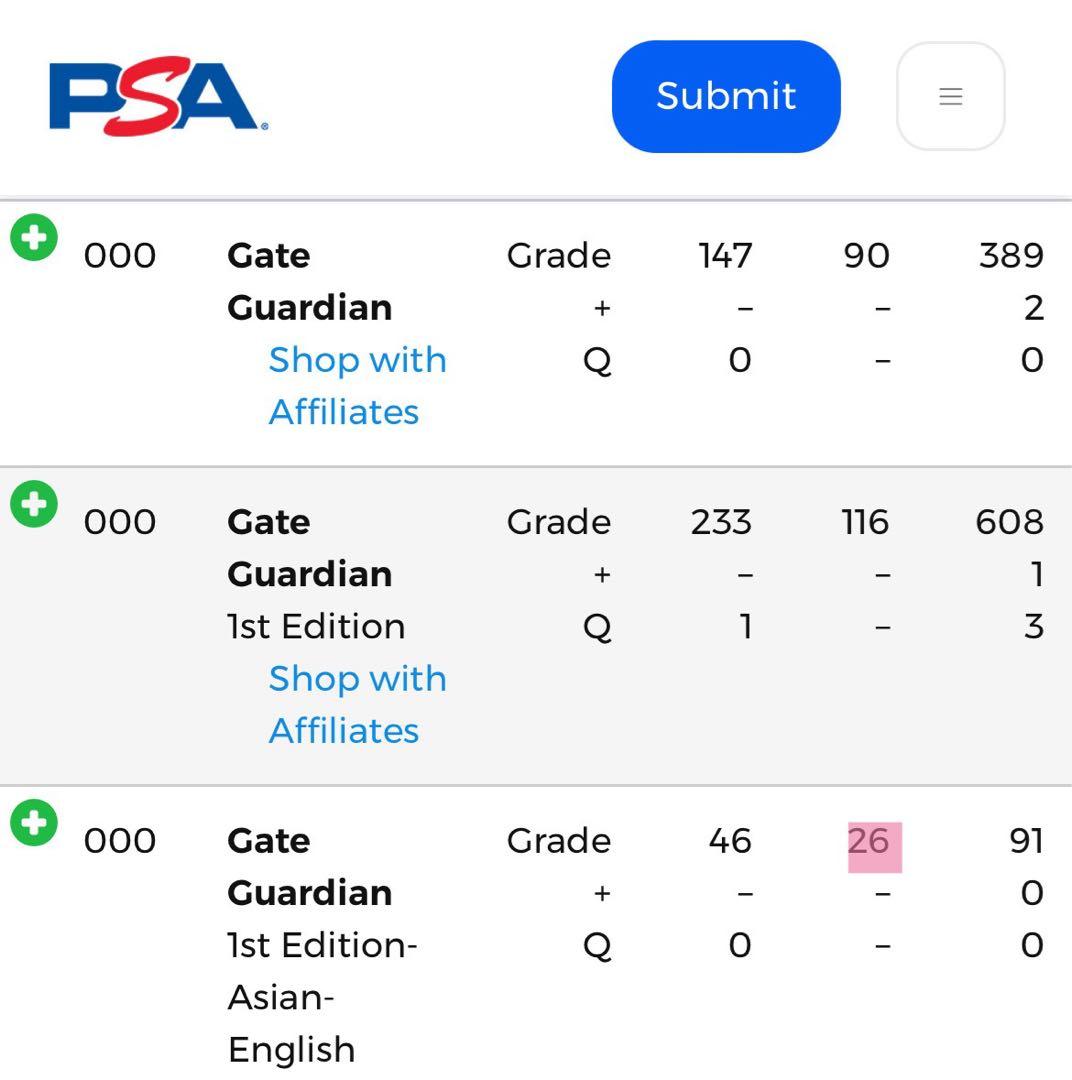Open Shop with Affiliates for first Gate Guardian
The image size is (1072, 1080).
[357, 385]
